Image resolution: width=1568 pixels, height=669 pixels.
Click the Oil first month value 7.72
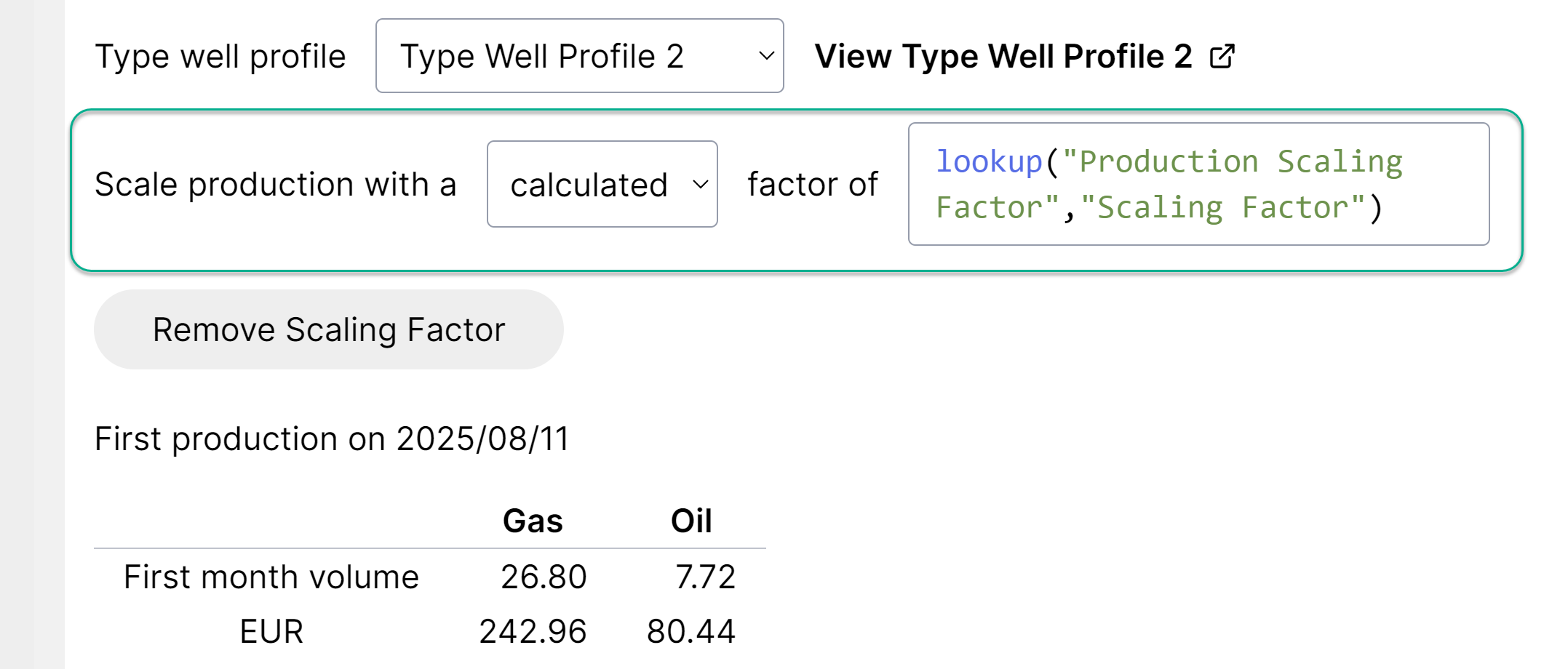704,577
